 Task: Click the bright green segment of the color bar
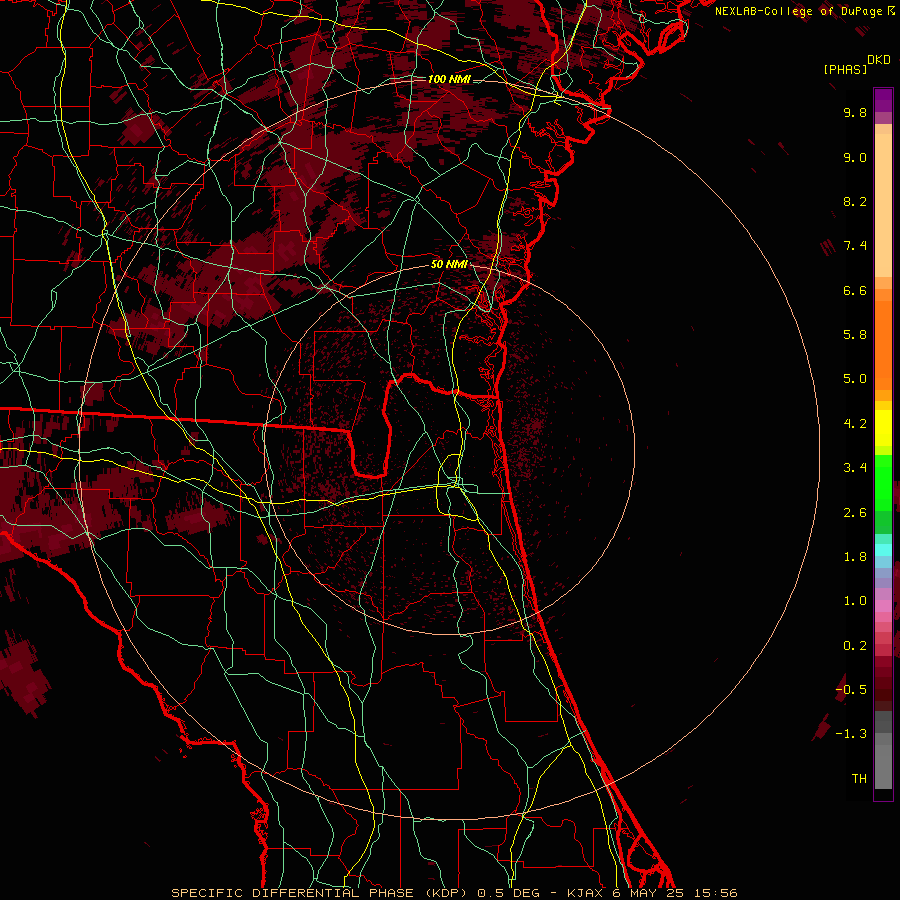(x=883, y=482)
